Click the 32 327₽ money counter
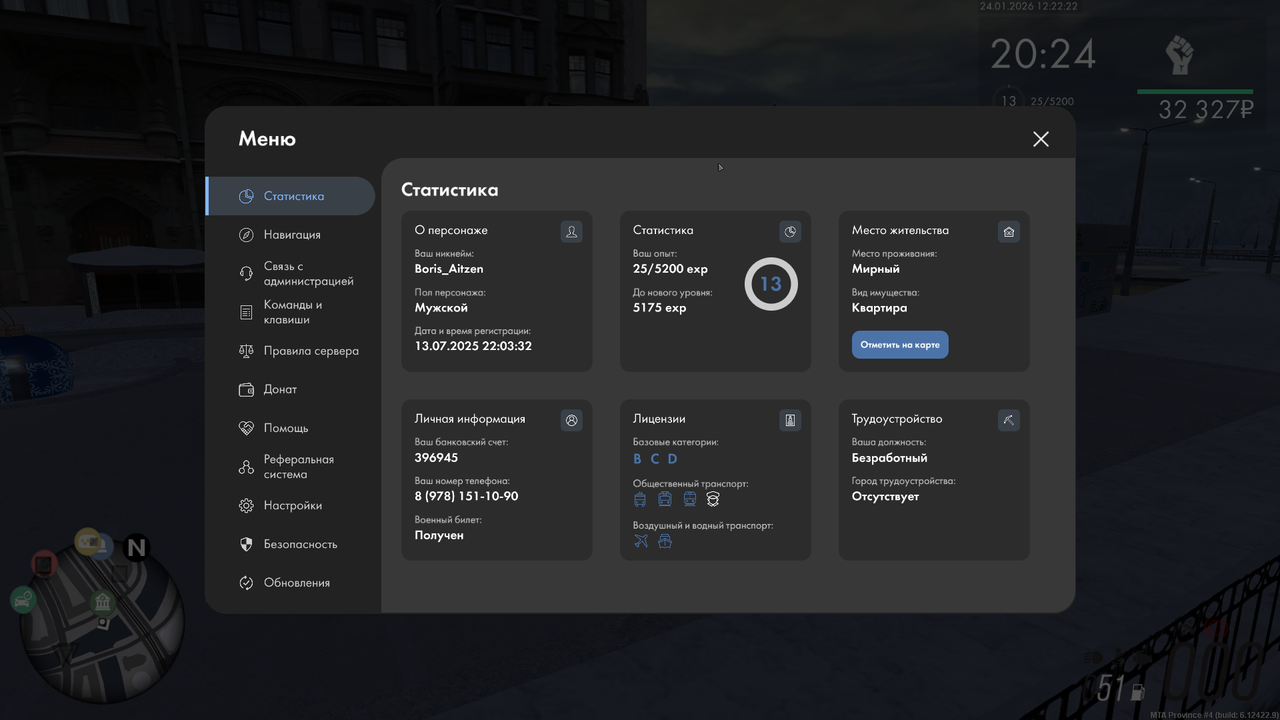 1206,110
